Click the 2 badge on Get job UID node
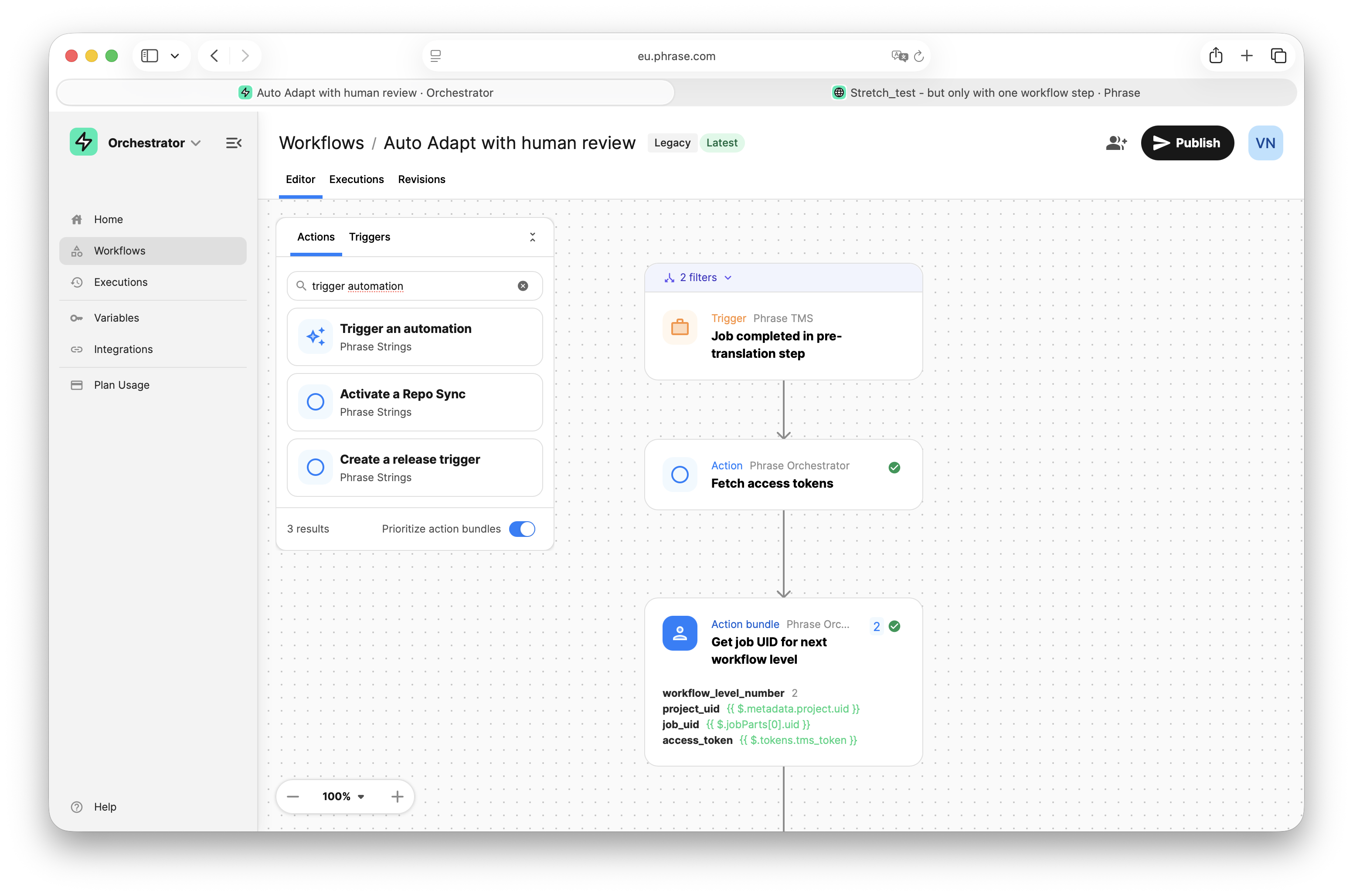 tap(877, 626)
